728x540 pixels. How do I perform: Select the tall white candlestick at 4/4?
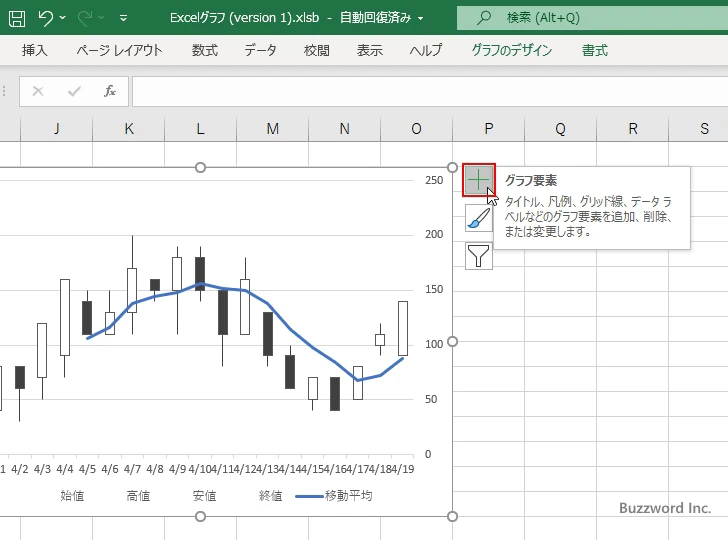tap(65, 318)
